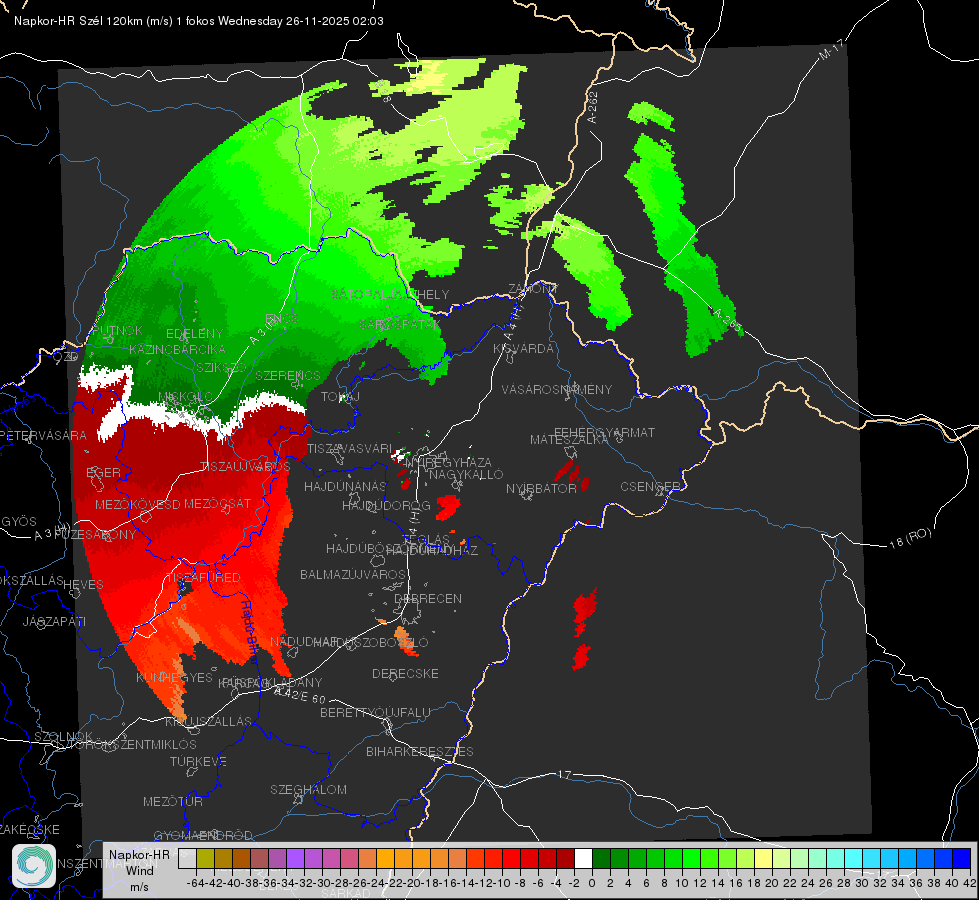
Task: Click the white legend swatch near zero
Action: coord(583,859)
